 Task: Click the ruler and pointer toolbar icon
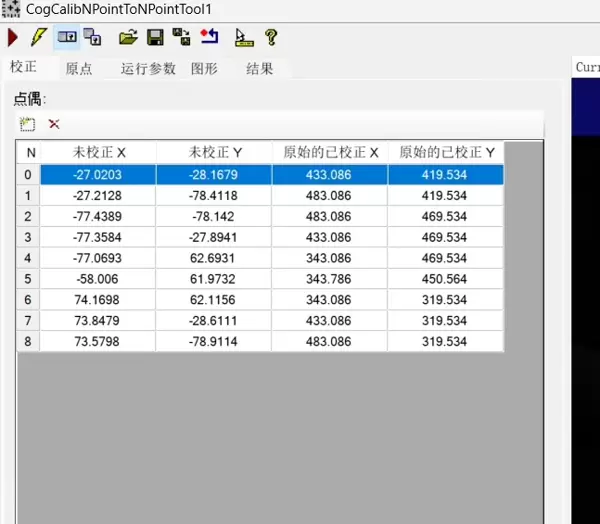(243, 38)
